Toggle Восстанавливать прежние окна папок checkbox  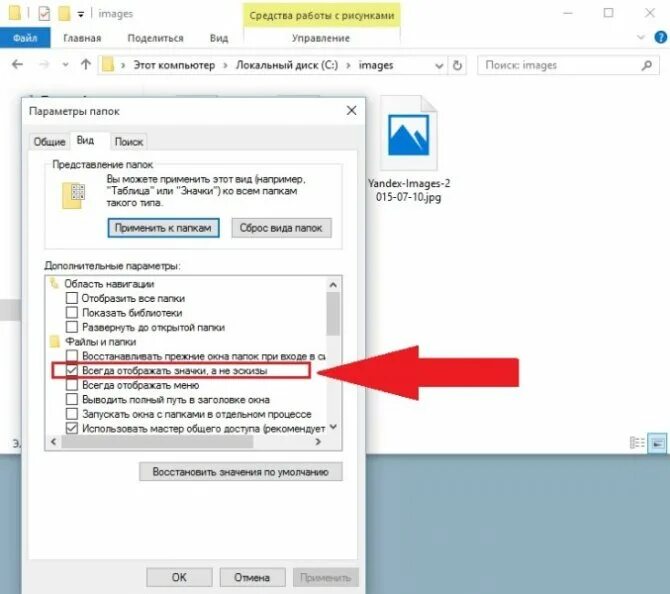click(72, 356)
